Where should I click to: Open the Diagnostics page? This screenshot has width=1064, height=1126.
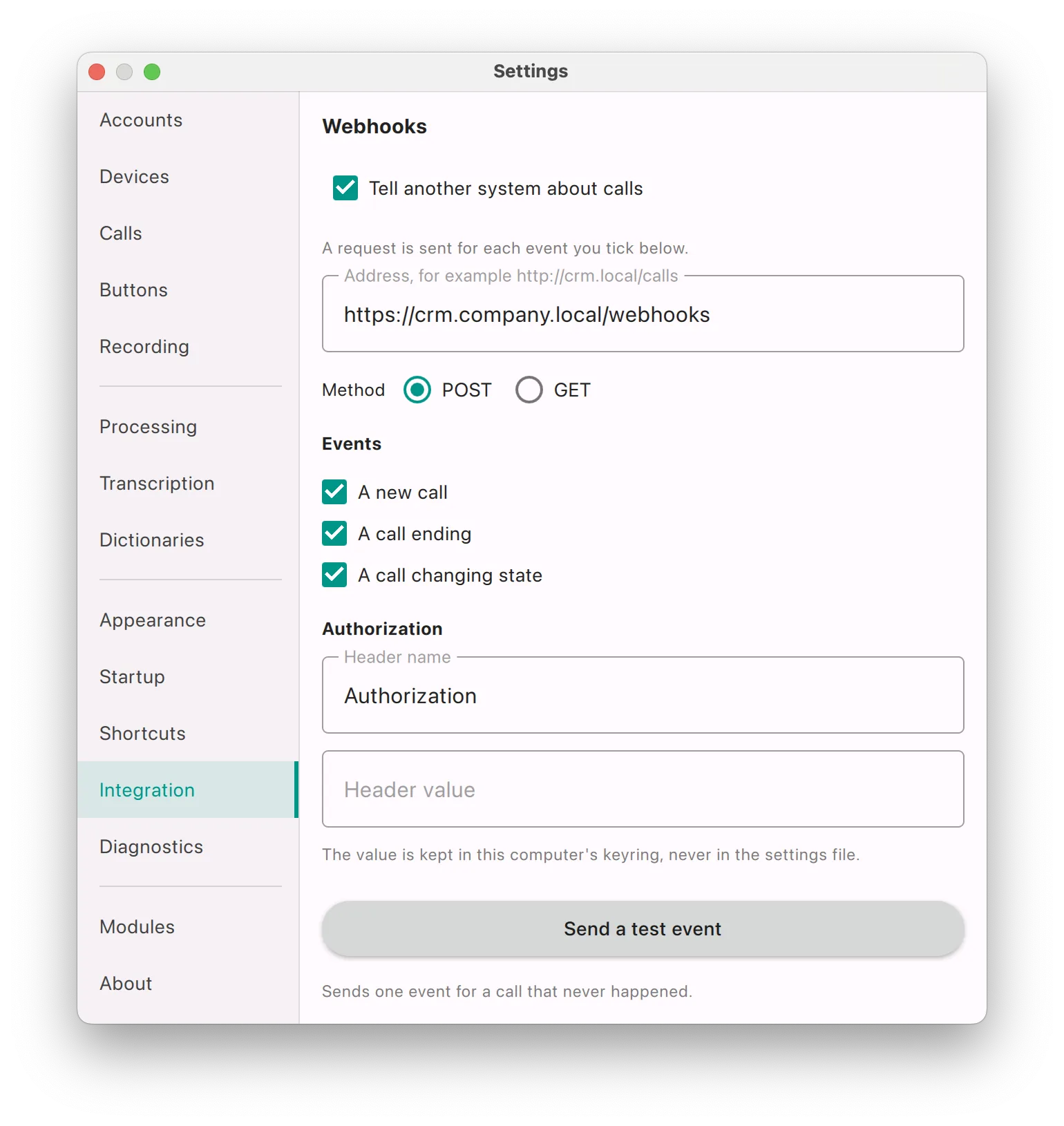click(x=187, y=847)
